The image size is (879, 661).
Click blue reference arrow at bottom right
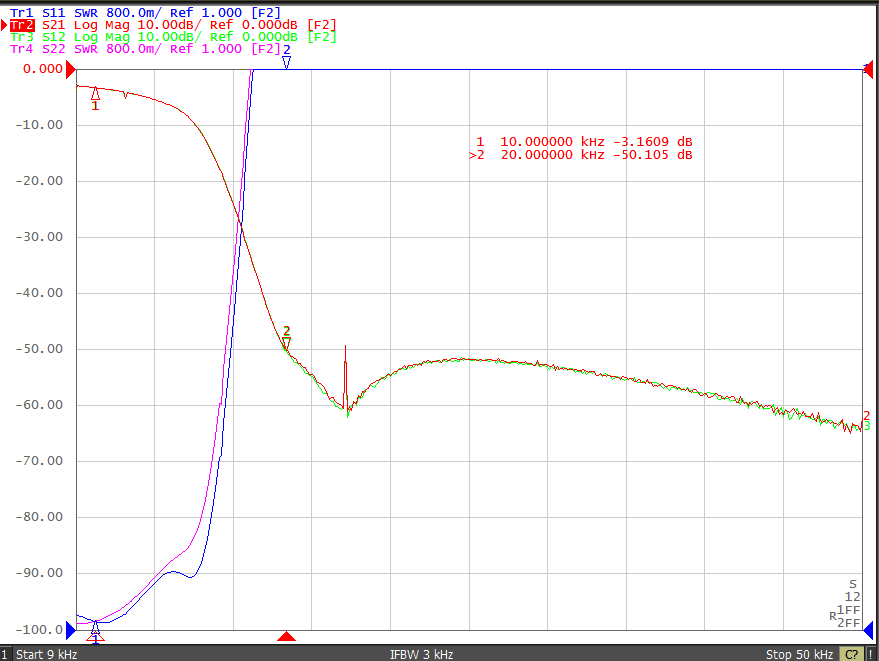coord(868,630)
